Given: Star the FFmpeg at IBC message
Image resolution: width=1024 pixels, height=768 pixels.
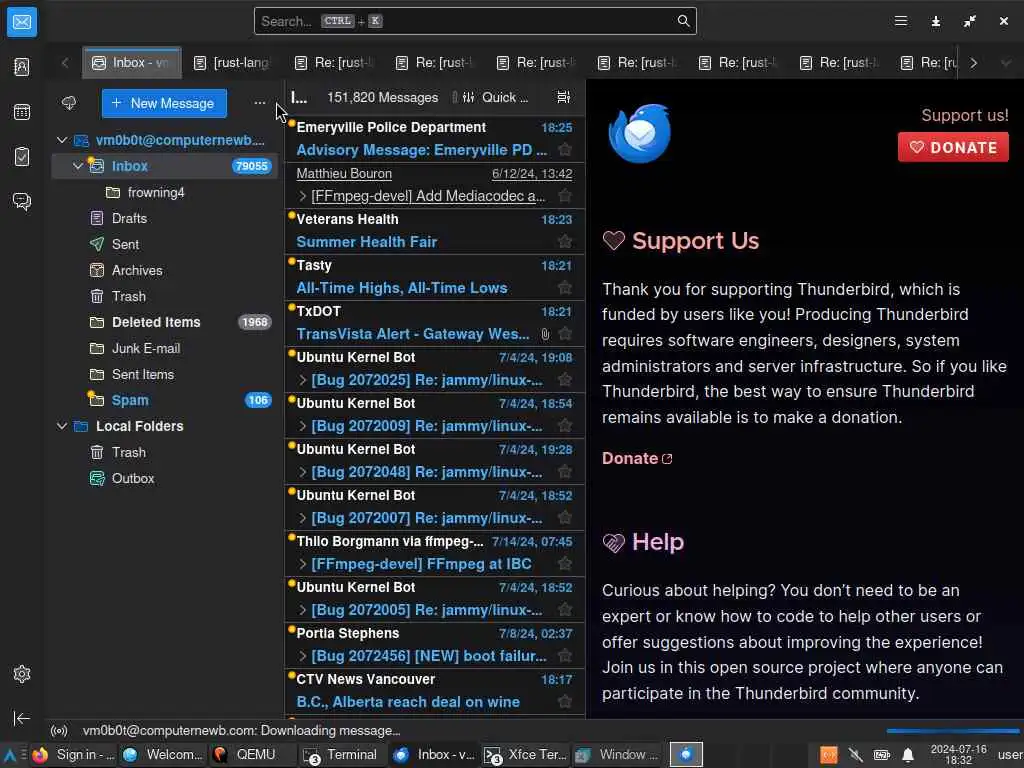Looking at the screenshot, I should pyautogui.click(x=565, y=564).
